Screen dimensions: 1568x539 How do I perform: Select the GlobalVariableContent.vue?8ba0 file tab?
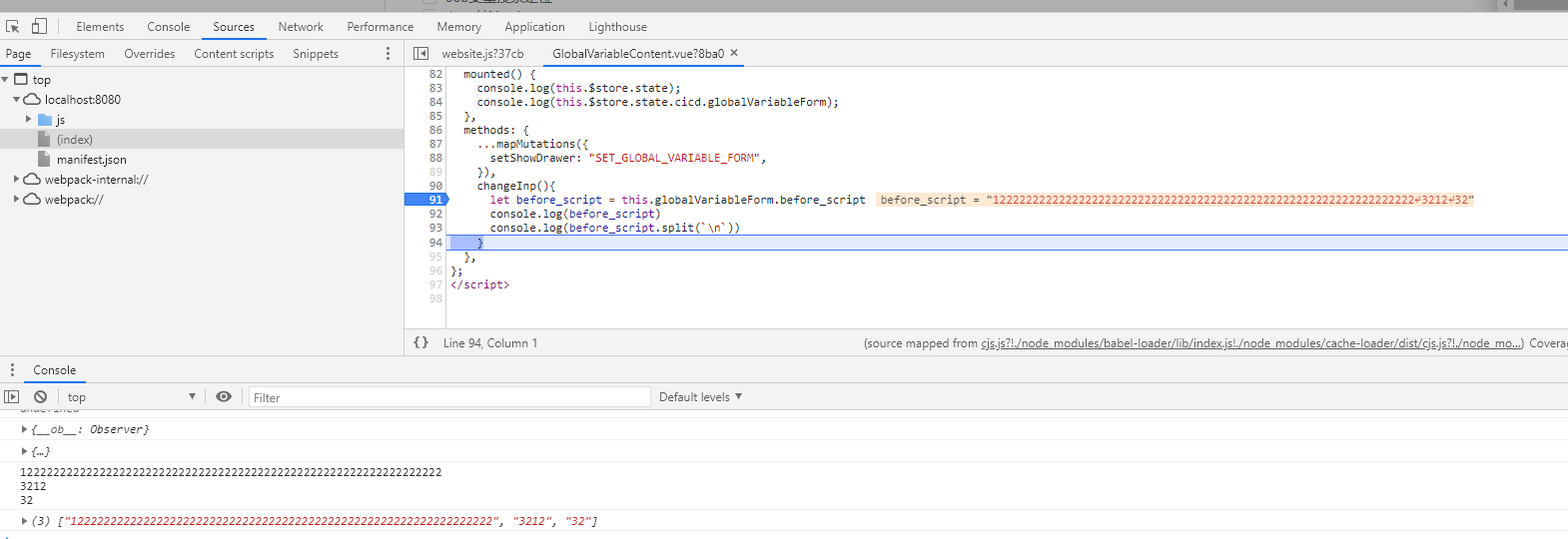pos(638,54)
